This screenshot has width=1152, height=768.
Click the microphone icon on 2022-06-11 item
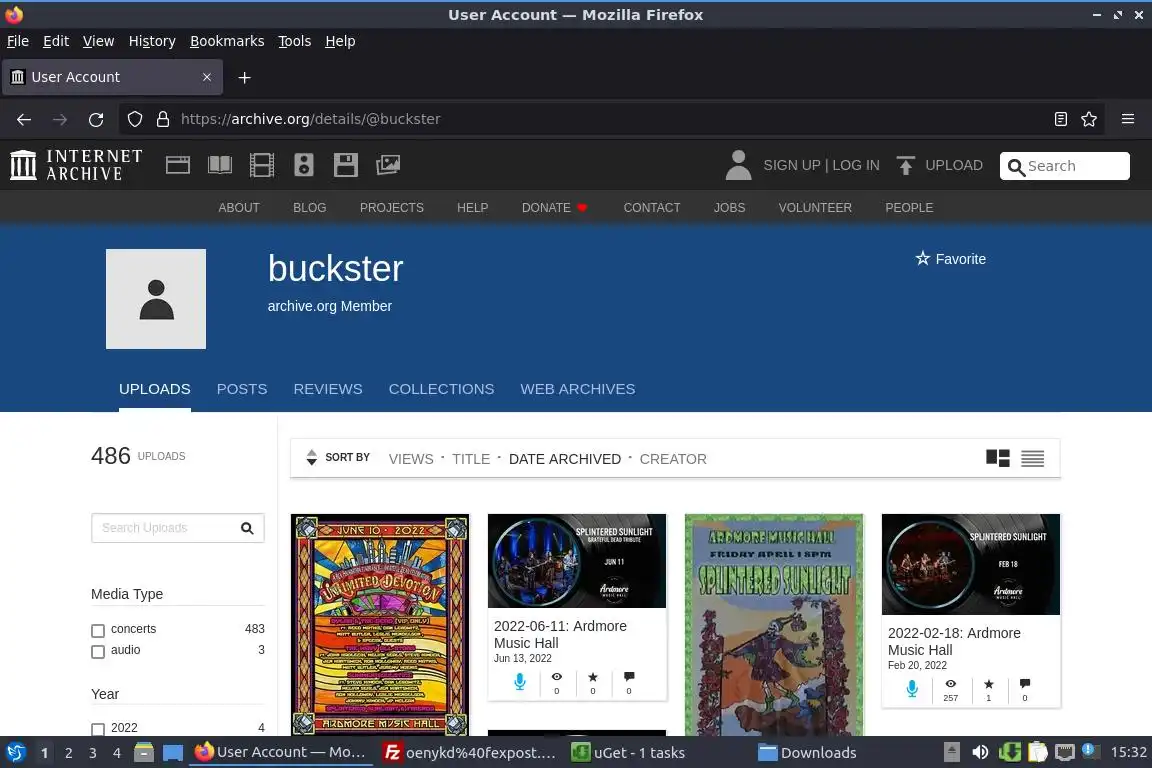pyautogui.click(x=519, y=682)
